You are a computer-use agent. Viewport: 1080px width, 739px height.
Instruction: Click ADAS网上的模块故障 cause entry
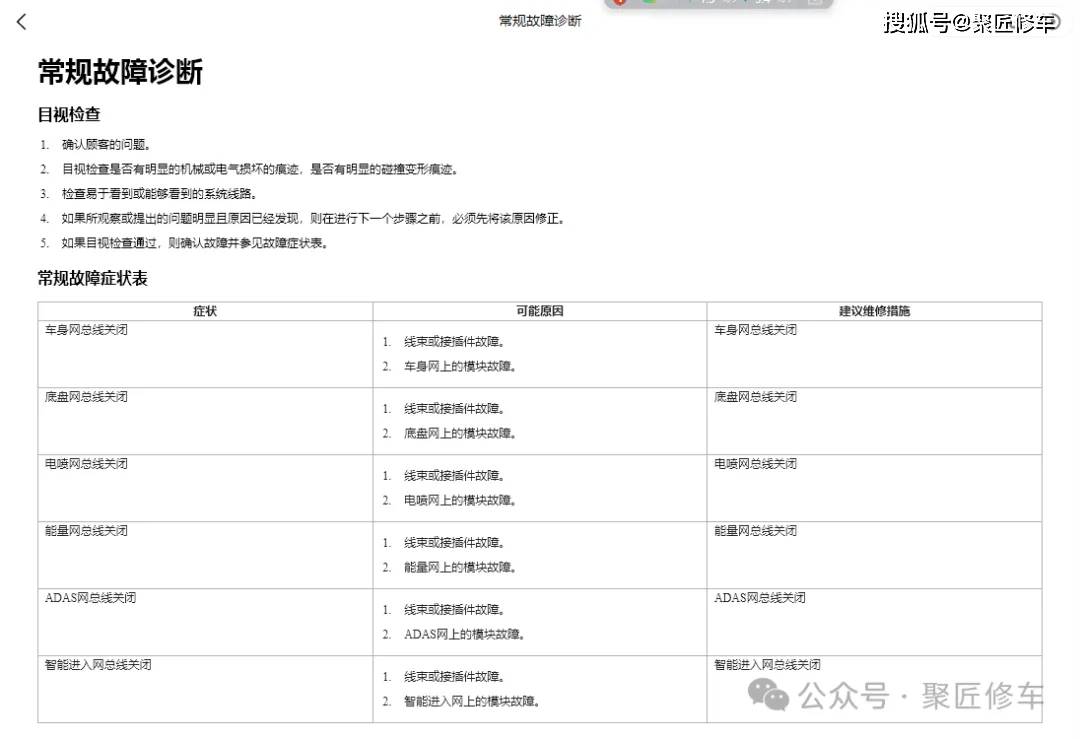(464, 634)
